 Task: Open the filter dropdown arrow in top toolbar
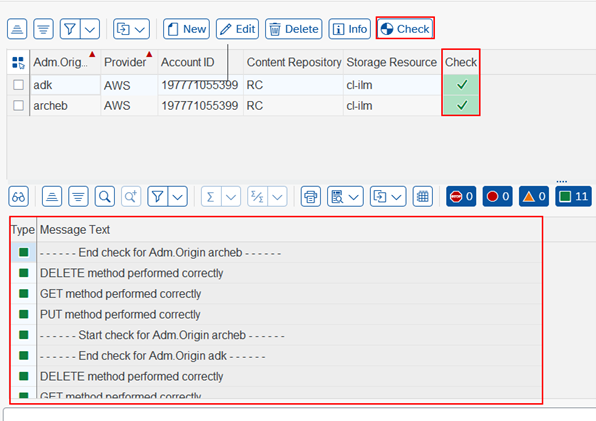(90, 29)
